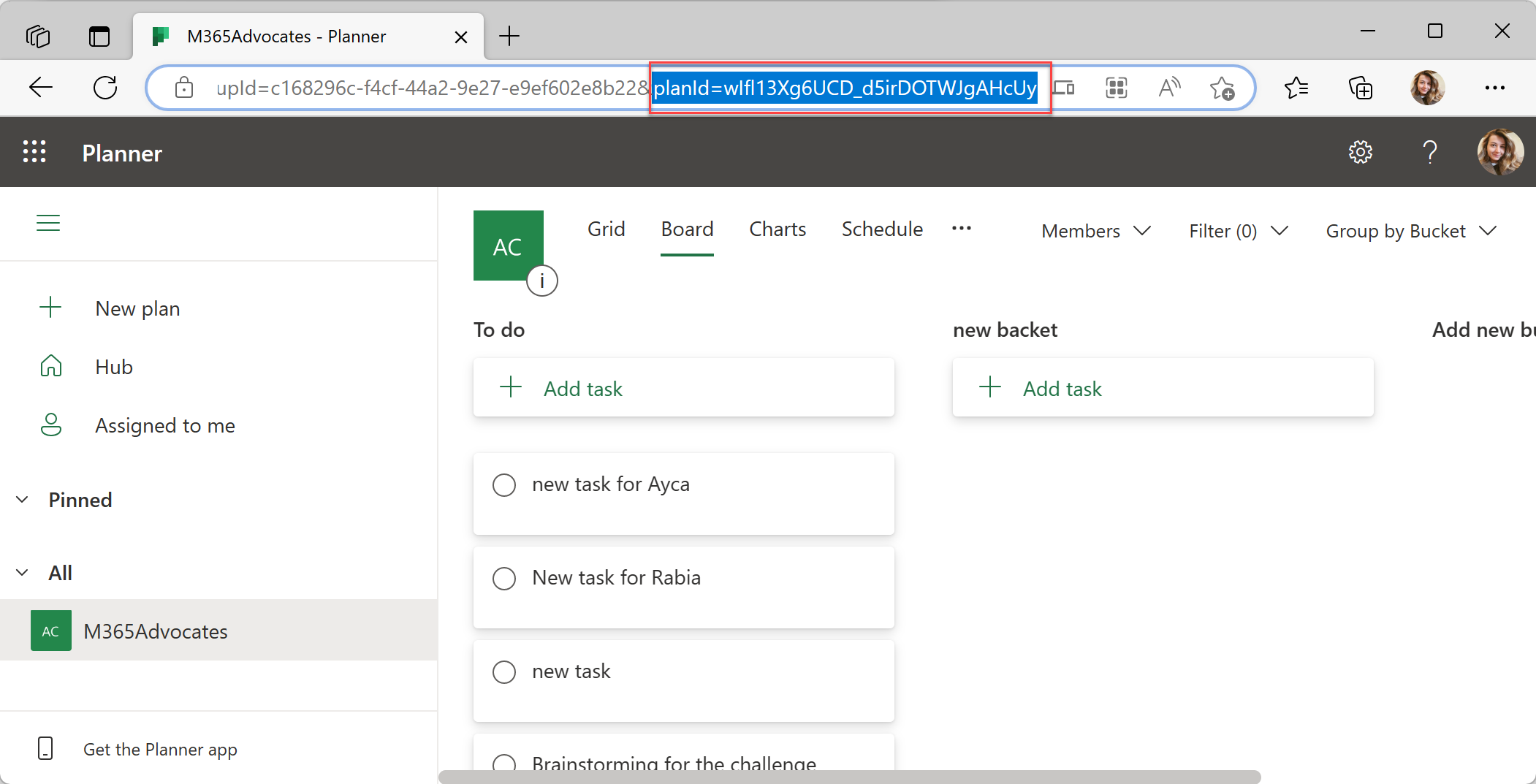Image resolution: width=1536 pixels, height=784 pixels.
Task: Click Get the Planner app
Action: (x=160, y=749)
